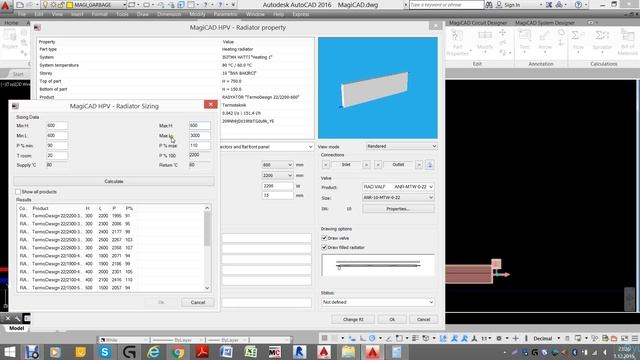The width and height of the screenshot is (640, 360).
Task: Click OK in Radiator property dialog
Action: point(392,320)
